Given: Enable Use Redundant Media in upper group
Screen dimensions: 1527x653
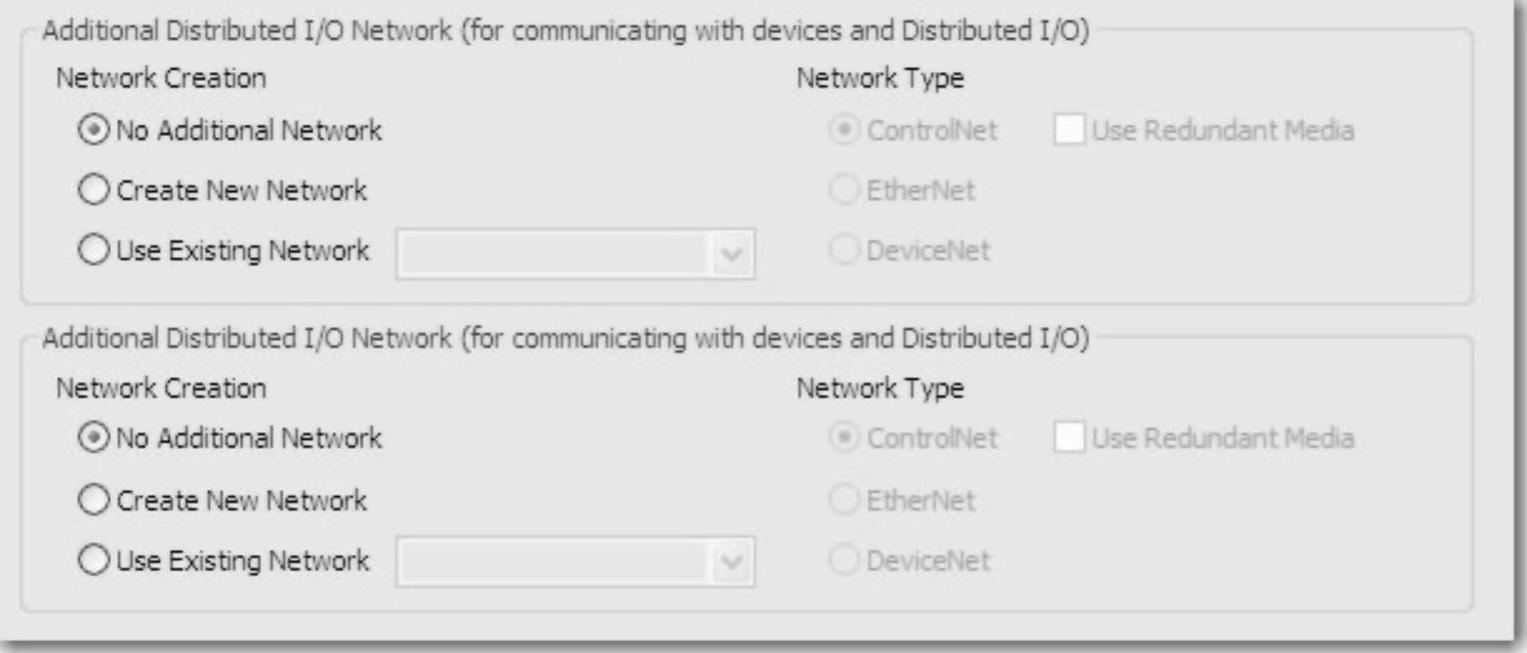Looking at the screenshot, I should tap(1070, 131).
